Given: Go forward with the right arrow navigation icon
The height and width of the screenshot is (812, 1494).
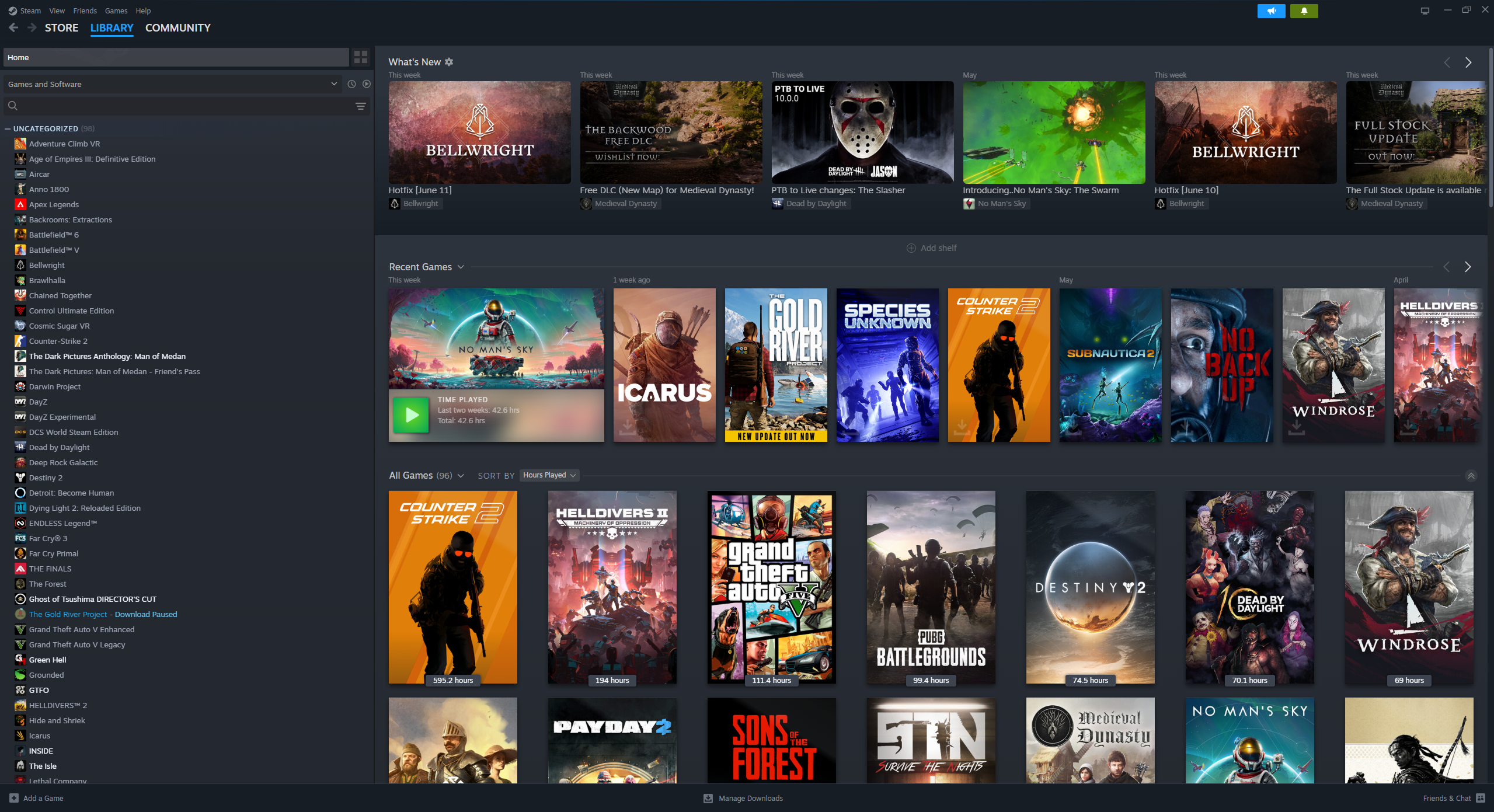Looking at the screenshot, I should click(32, 27).
